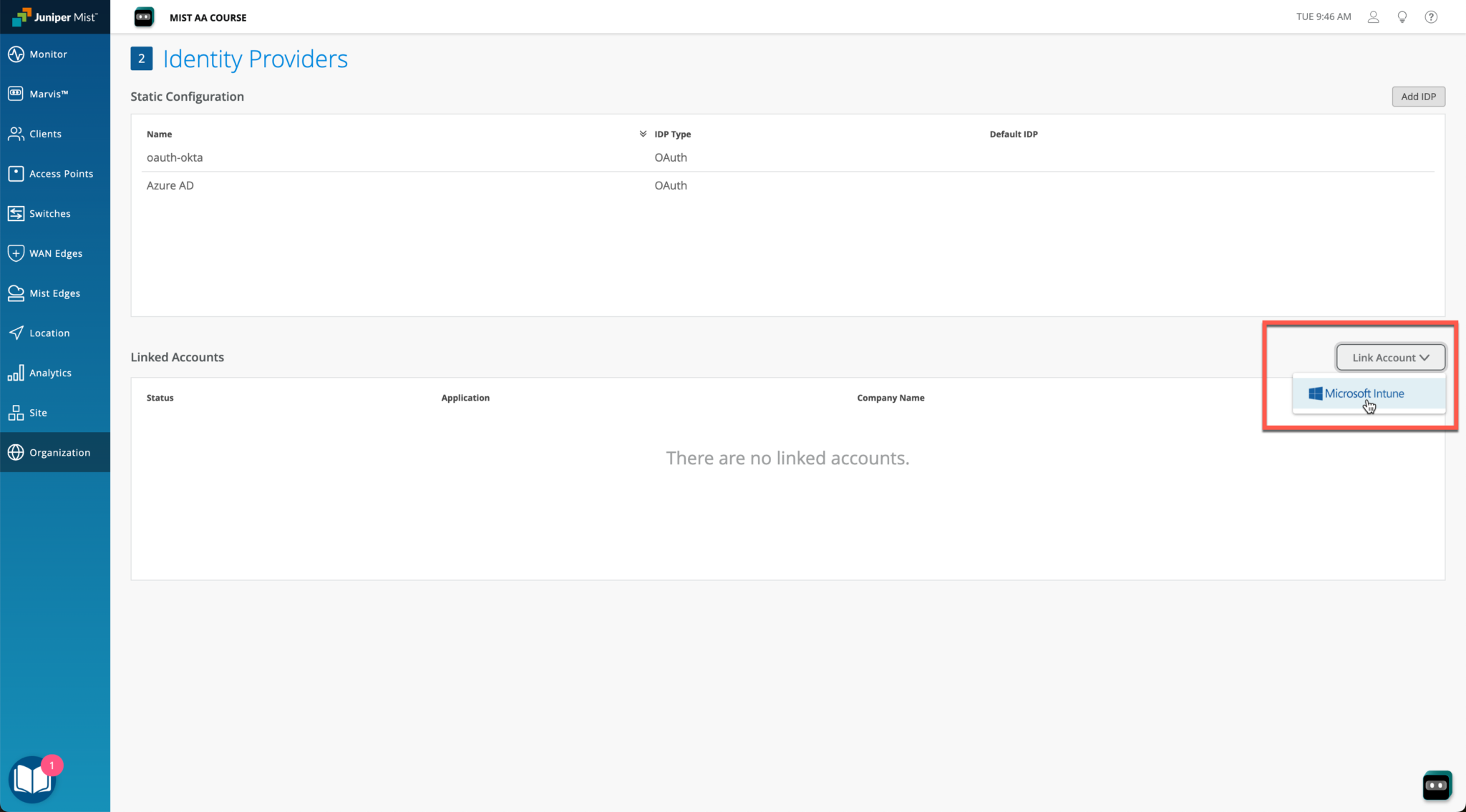Image resolution: width=1466 pixels, height=812 pixels.
Task: Expand the Link Account dropdown
Action: pos(1389,357)
